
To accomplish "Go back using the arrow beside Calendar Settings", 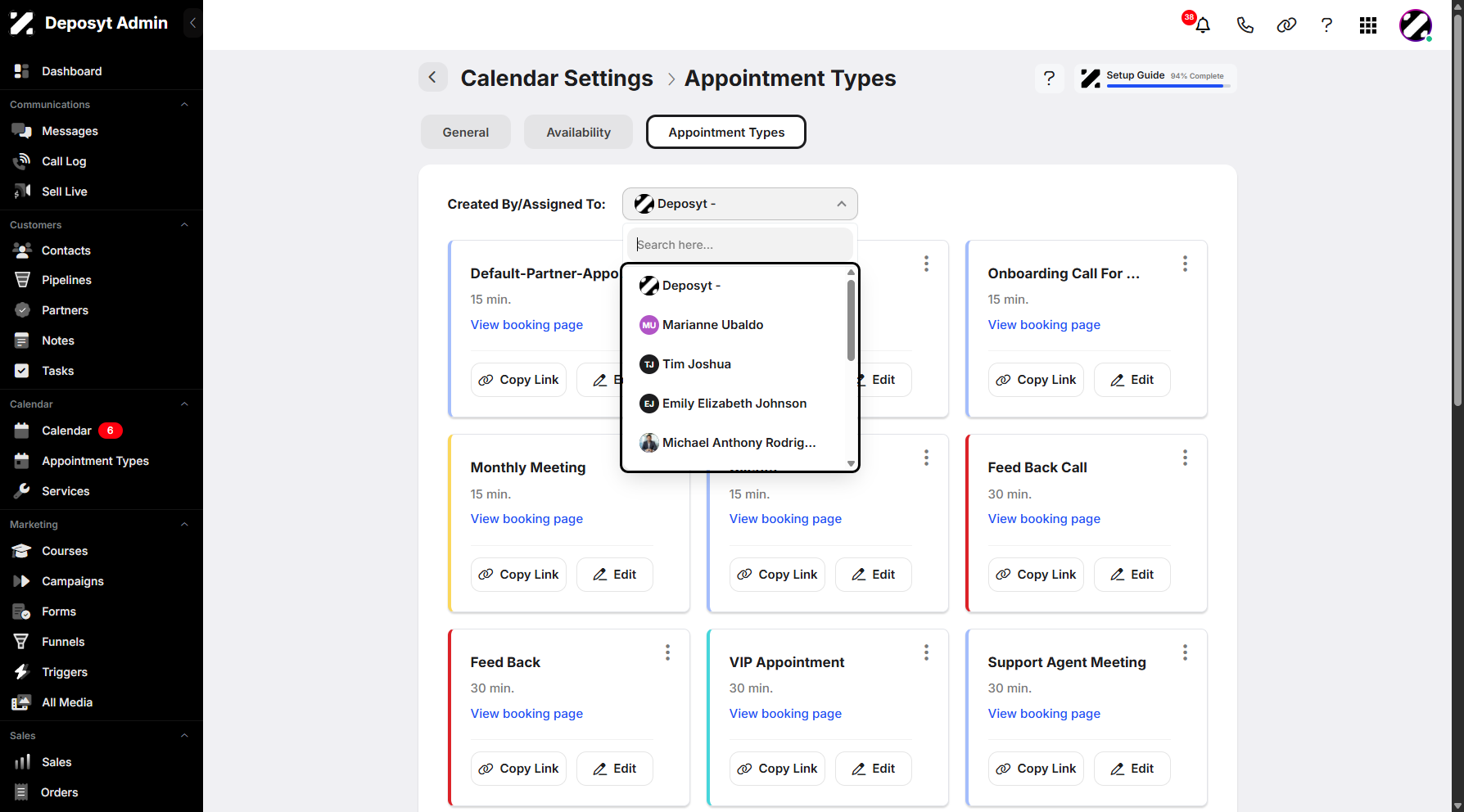I will 433,78.
